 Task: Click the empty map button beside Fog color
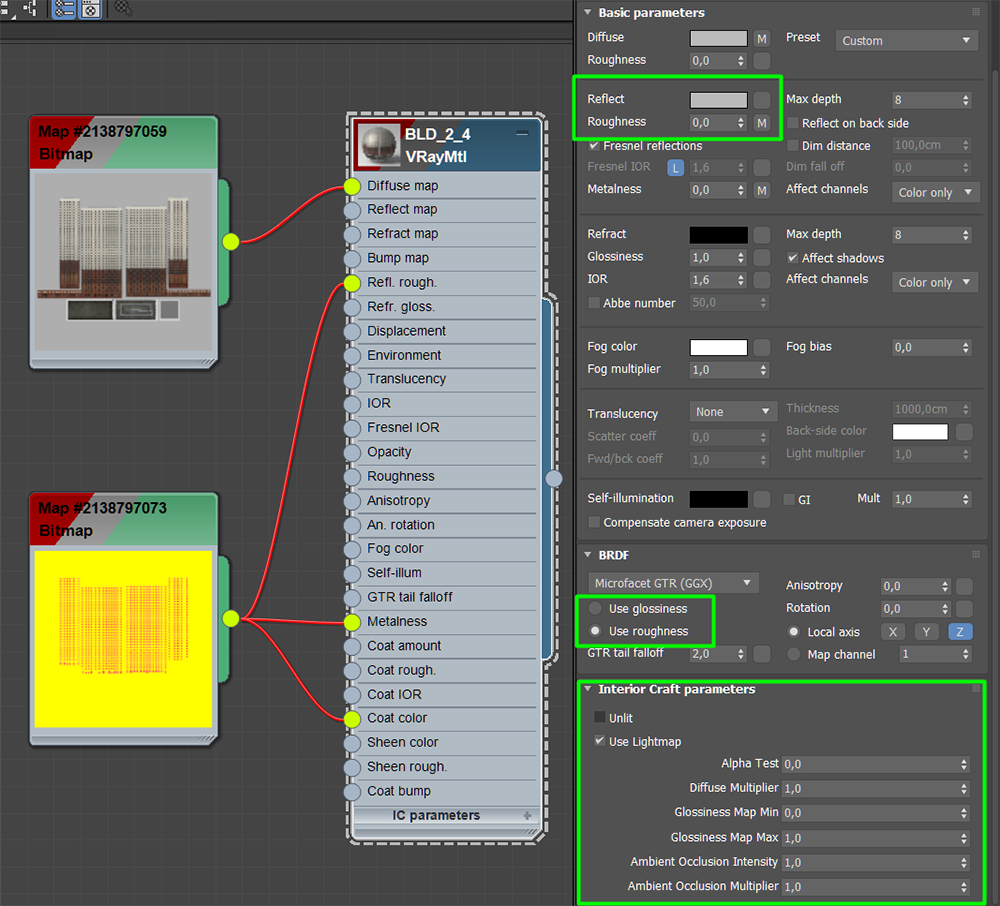pos(761,347)
